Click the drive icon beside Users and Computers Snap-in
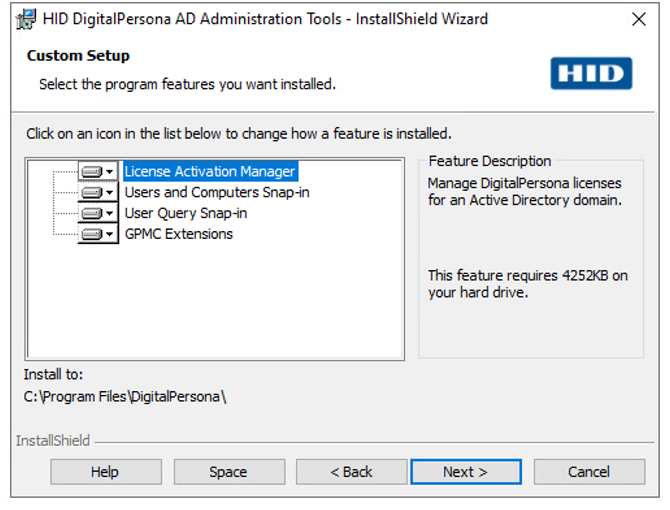 point(92,193)
